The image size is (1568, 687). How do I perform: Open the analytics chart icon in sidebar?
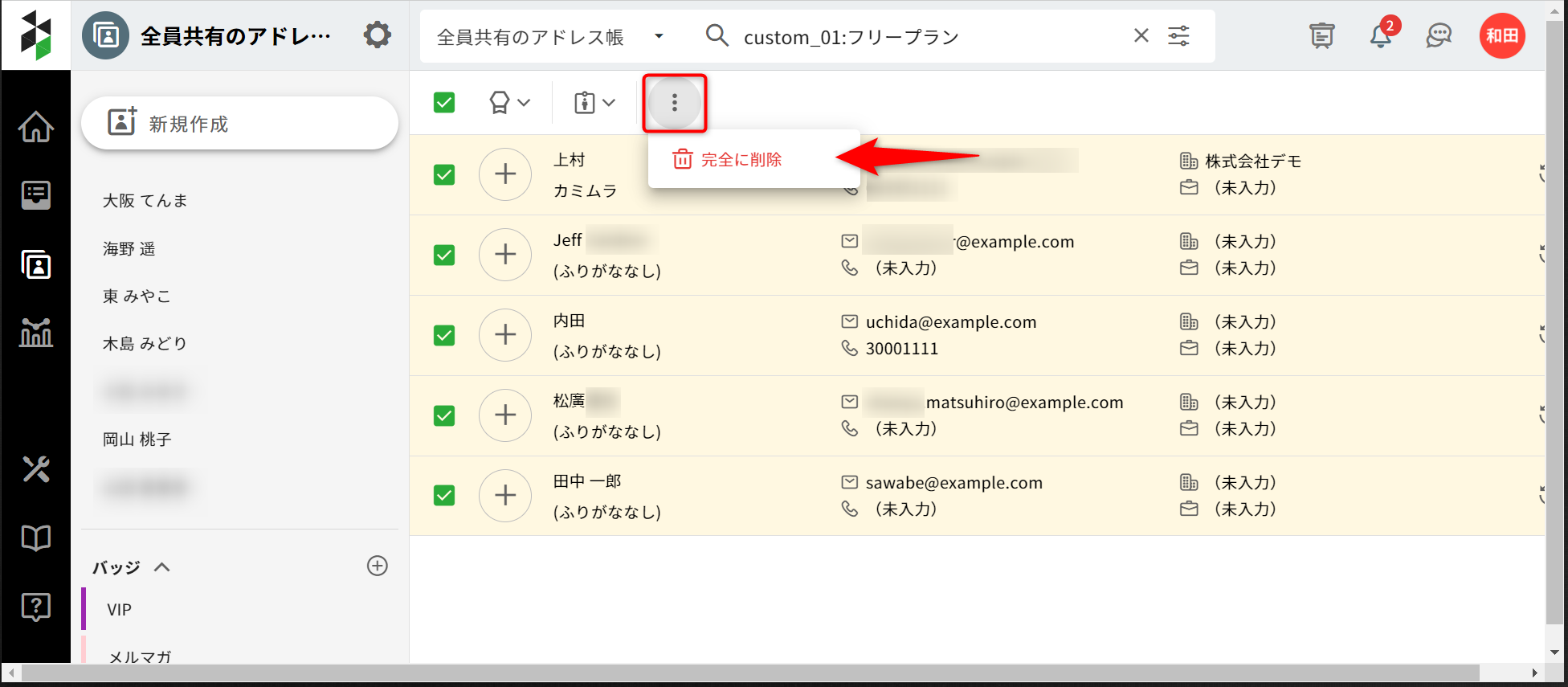(x=36, y=332)
